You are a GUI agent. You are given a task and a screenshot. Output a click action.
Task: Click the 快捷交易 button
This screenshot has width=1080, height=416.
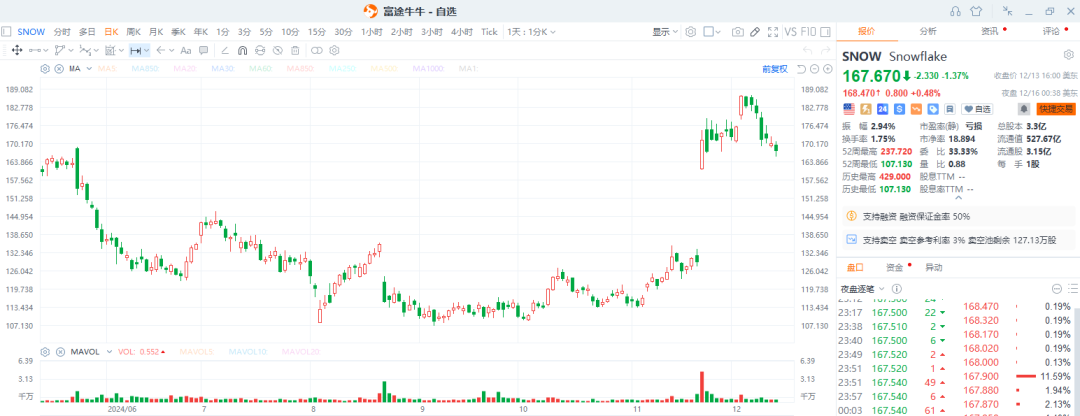(x=1057, y=108)
